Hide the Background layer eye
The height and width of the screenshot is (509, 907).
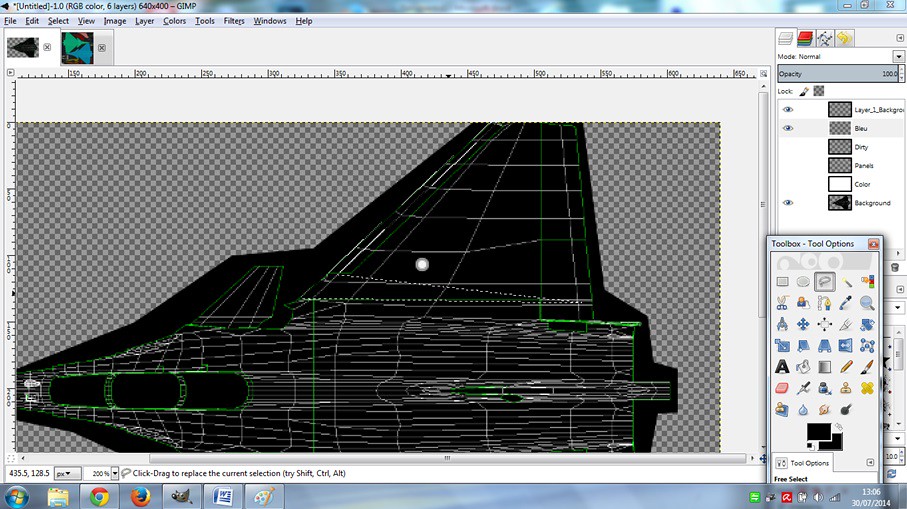[788, 202]
